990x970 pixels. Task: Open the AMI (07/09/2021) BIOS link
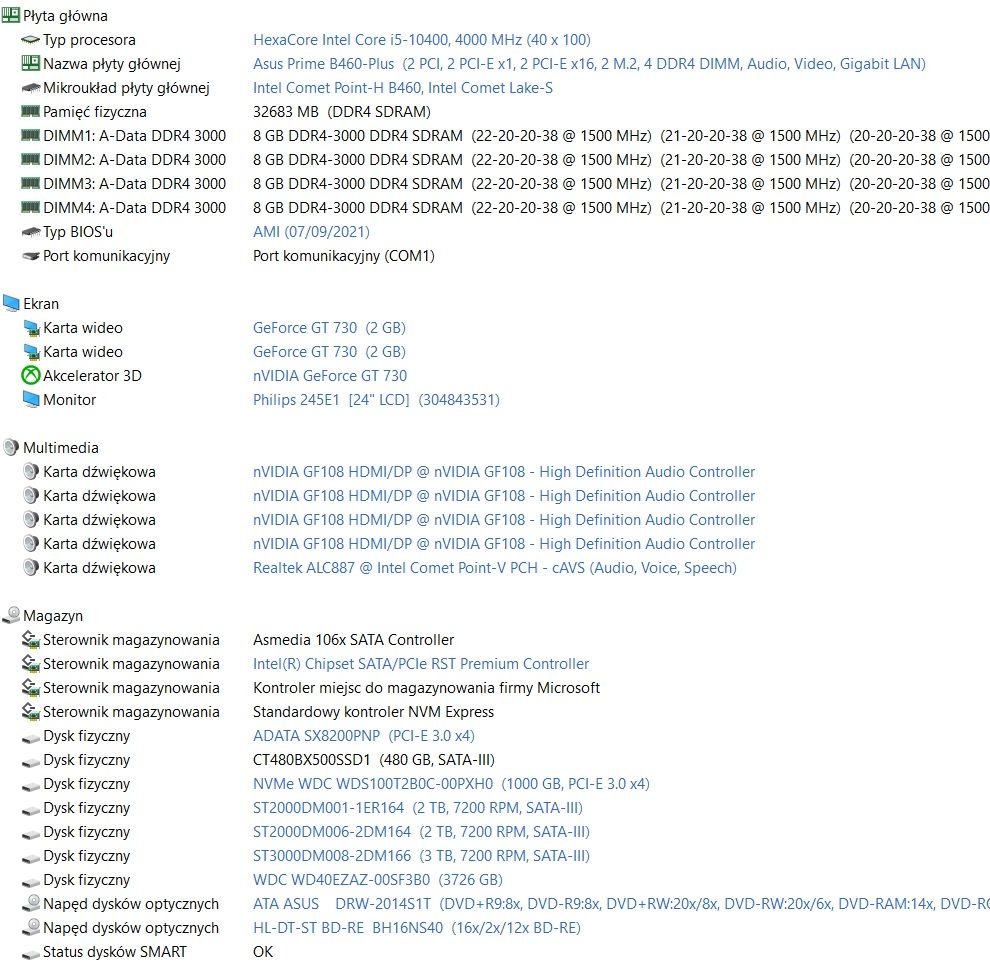311,232
